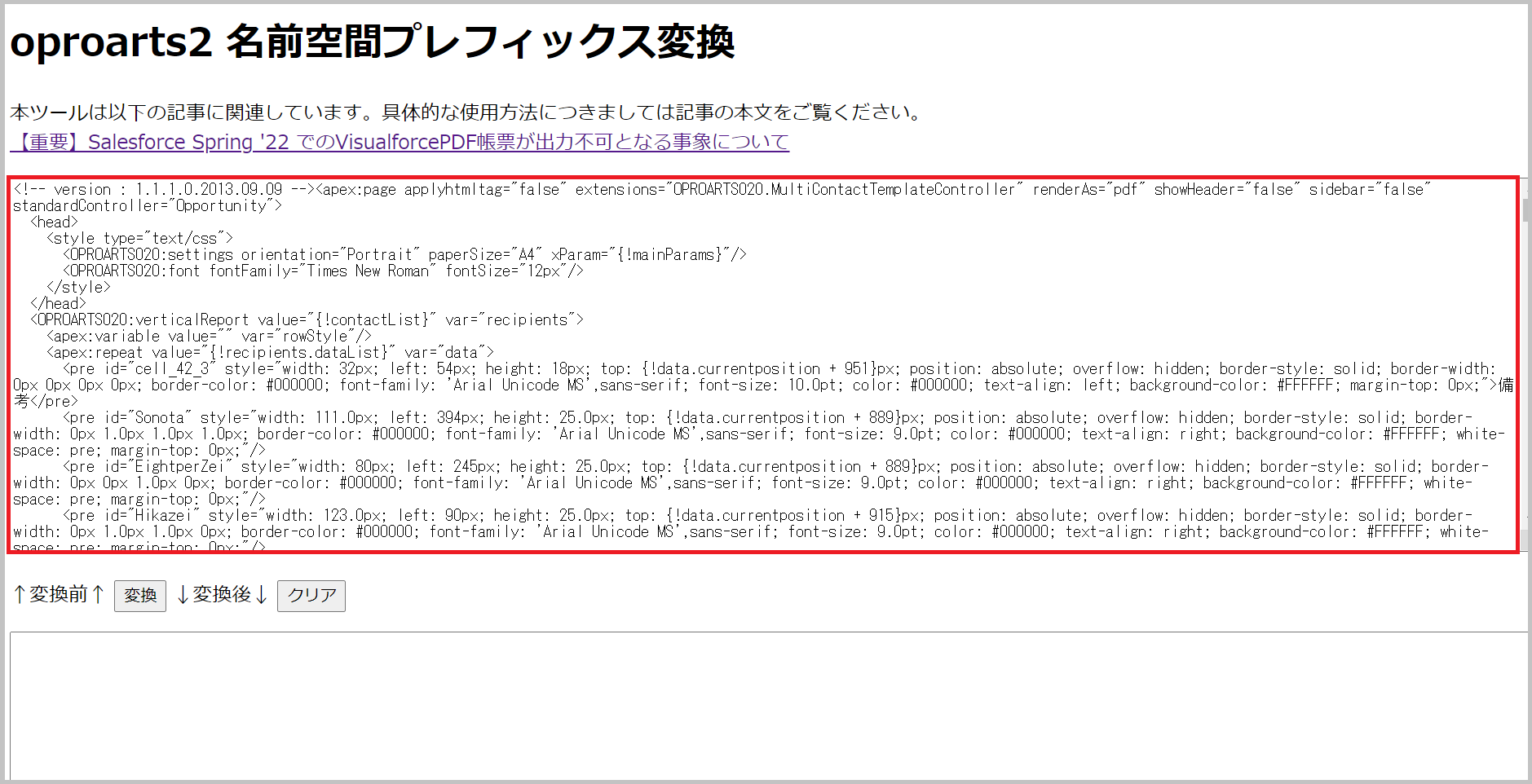1532x784 pixels.
Task: Click the oproarts2 名前空間プレフィックス変換 heading
Action: tap(372, 42)
